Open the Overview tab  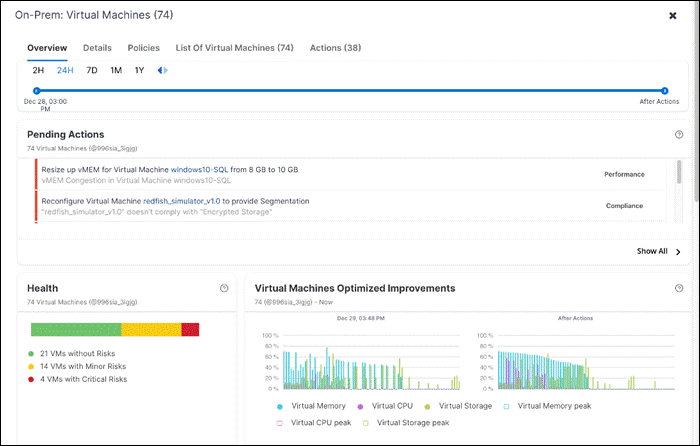click(x=47, y=48)
